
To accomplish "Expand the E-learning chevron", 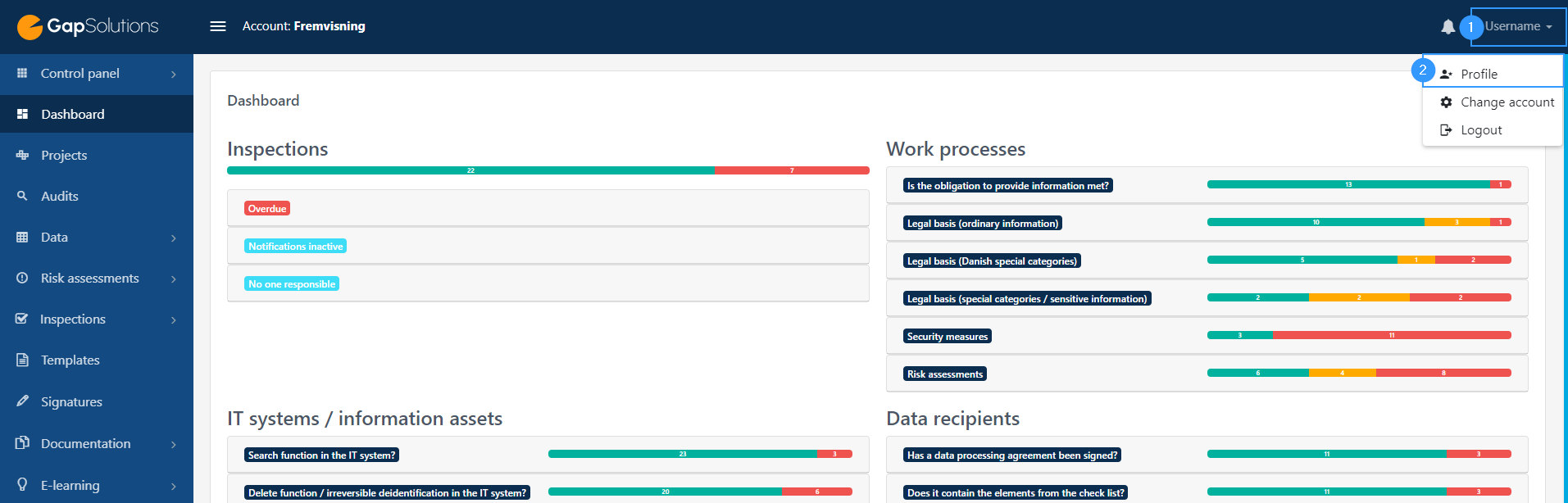I will tap(174, 487).
